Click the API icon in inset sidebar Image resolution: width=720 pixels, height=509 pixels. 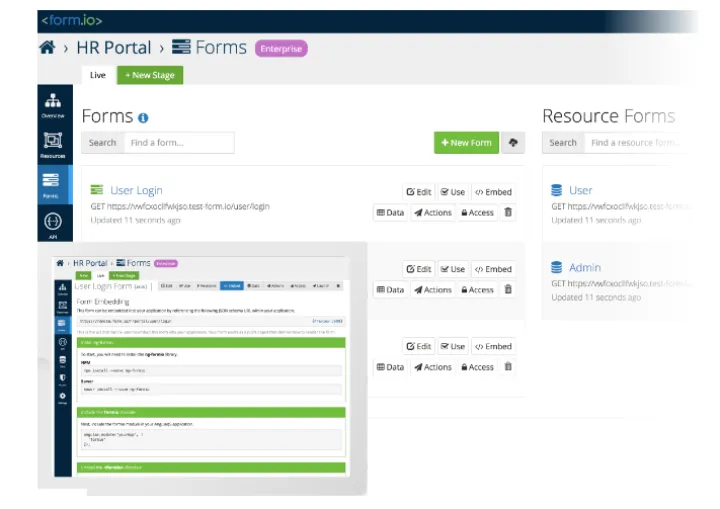[x=62, y=343]
